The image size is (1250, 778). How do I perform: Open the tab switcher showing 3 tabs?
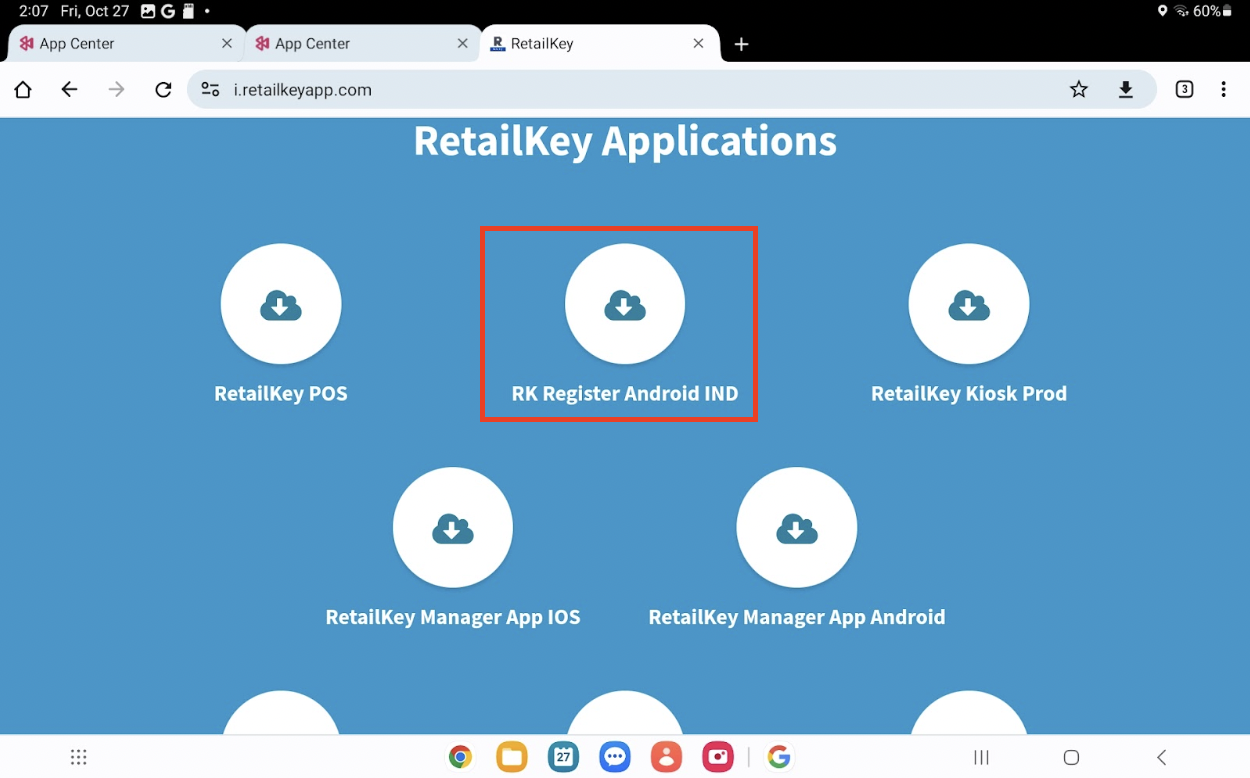(x=1184, y=89)
